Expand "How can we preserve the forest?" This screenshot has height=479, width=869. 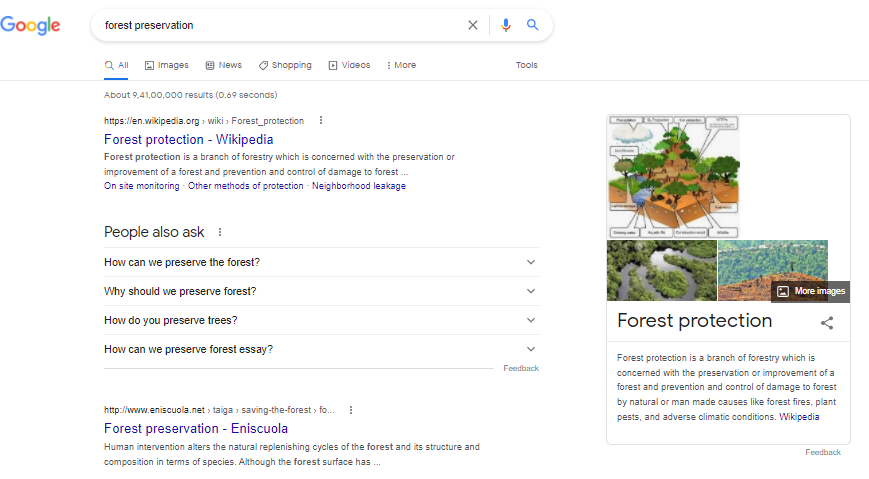coord(531,263)
